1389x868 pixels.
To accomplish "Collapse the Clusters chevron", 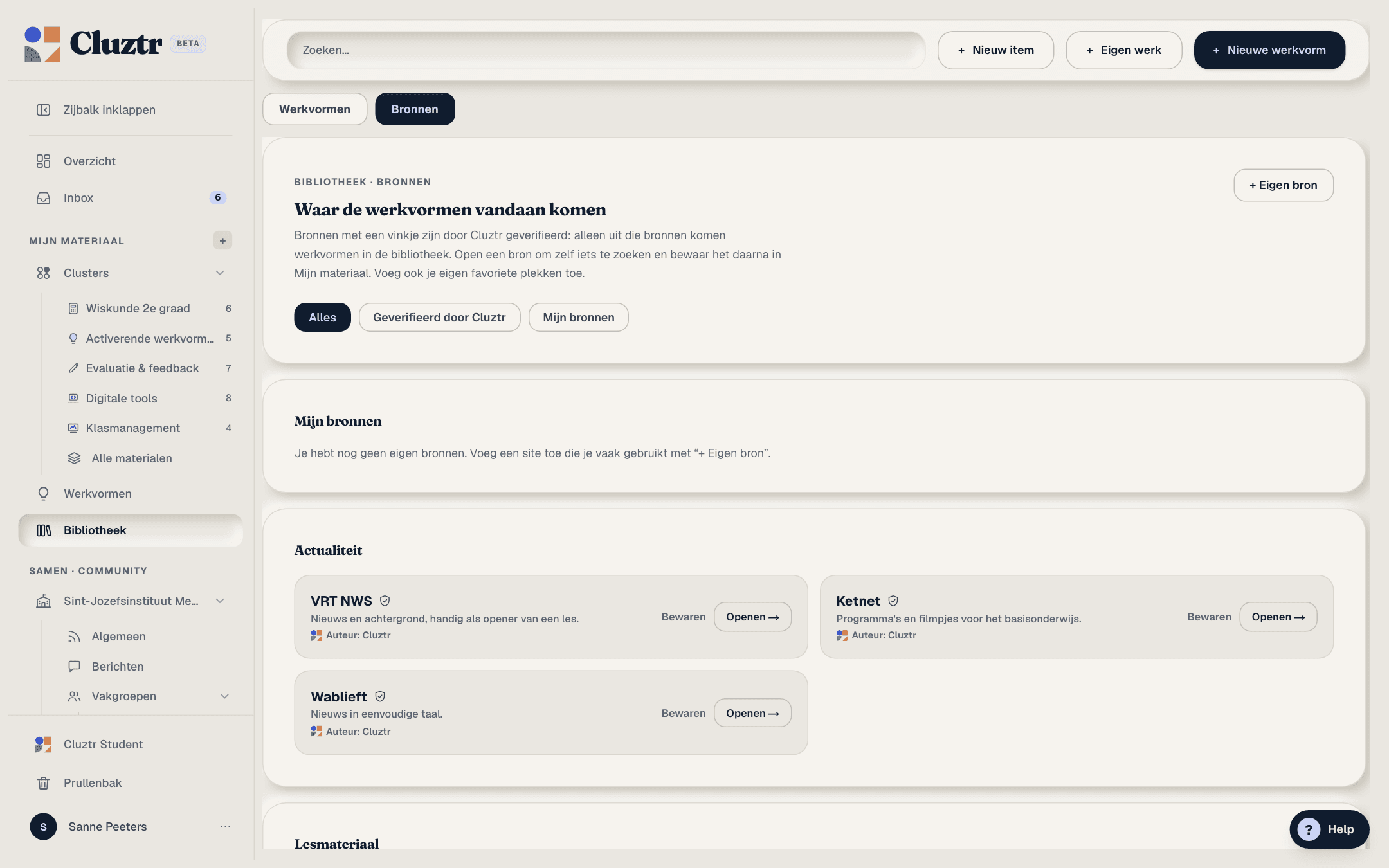I will tap(220, 273).
